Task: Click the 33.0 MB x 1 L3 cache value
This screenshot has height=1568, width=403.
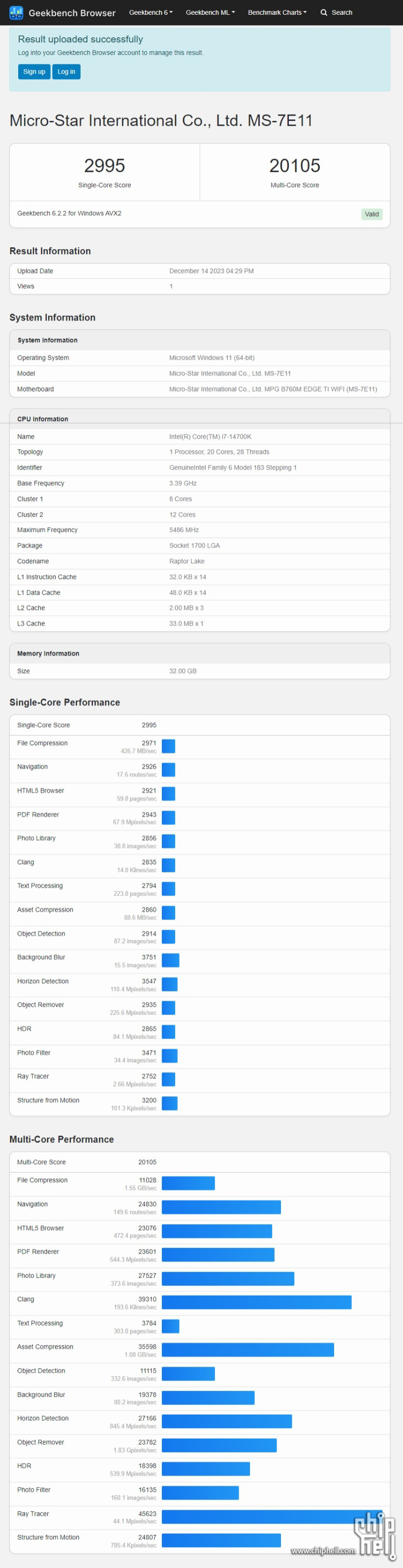Action: pos(186,624)
